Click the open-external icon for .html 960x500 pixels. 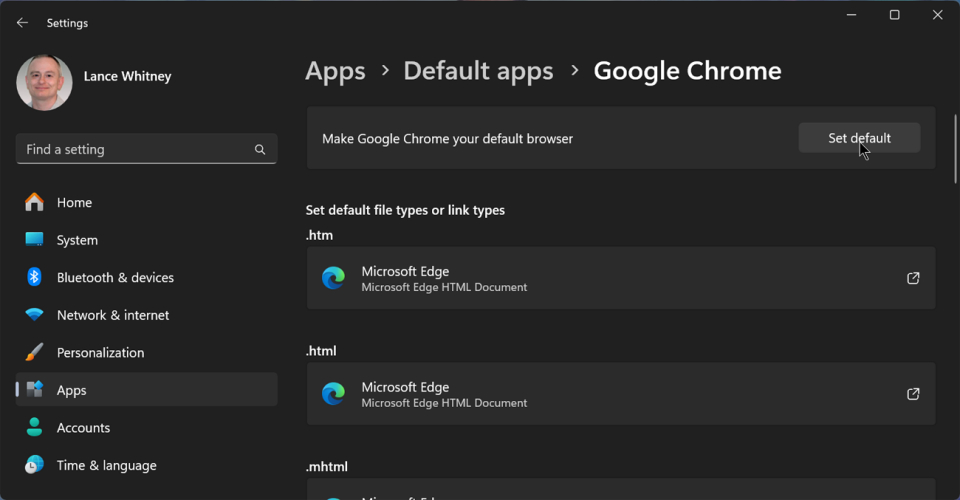coord(913,394)
